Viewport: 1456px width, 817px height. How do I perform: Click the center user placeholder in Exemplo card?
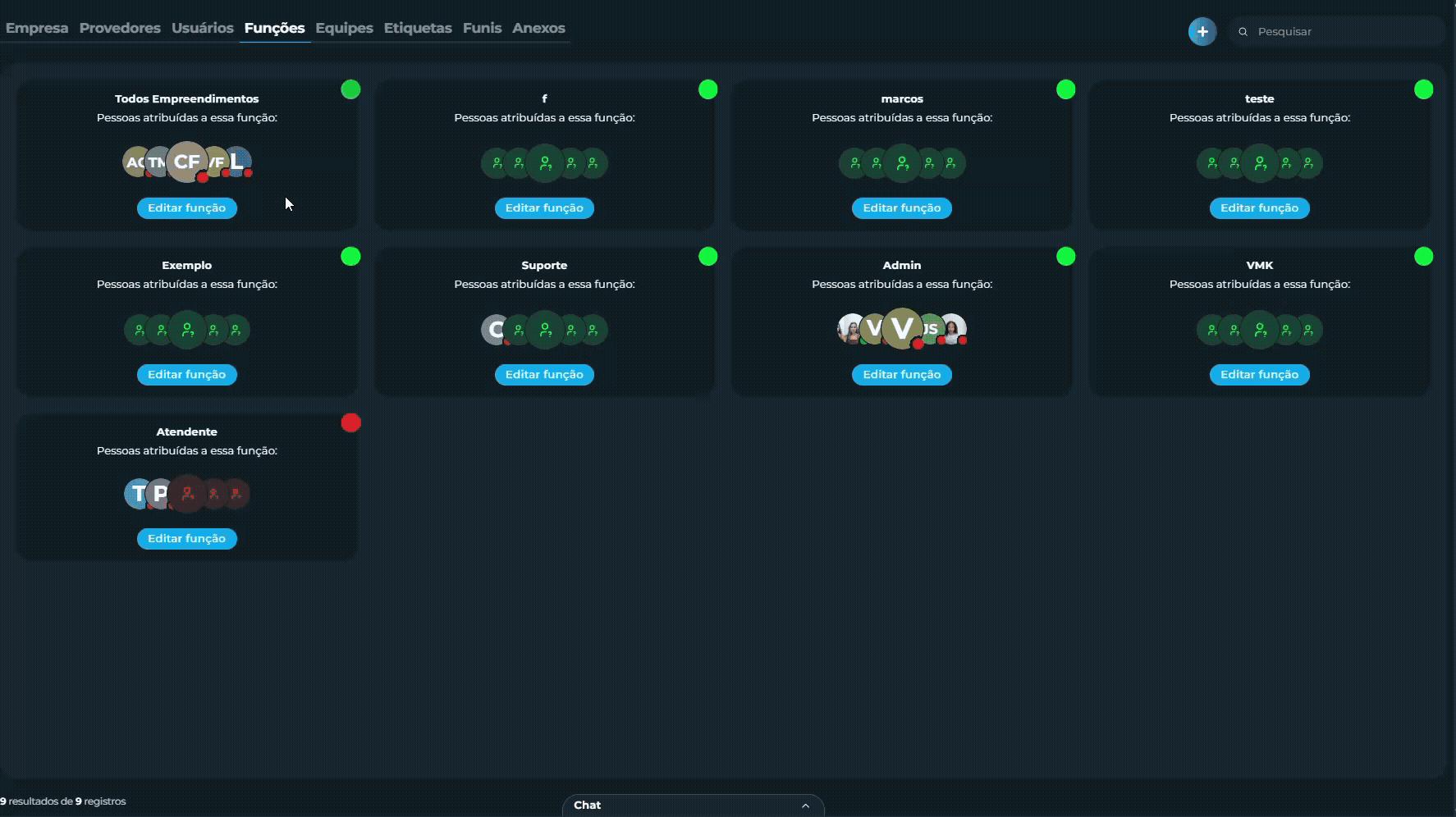click(x=187, y=330)
